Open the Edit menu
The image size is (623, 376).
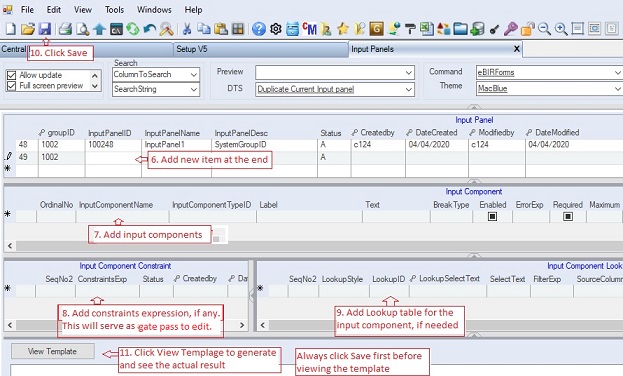pos(54,10)
